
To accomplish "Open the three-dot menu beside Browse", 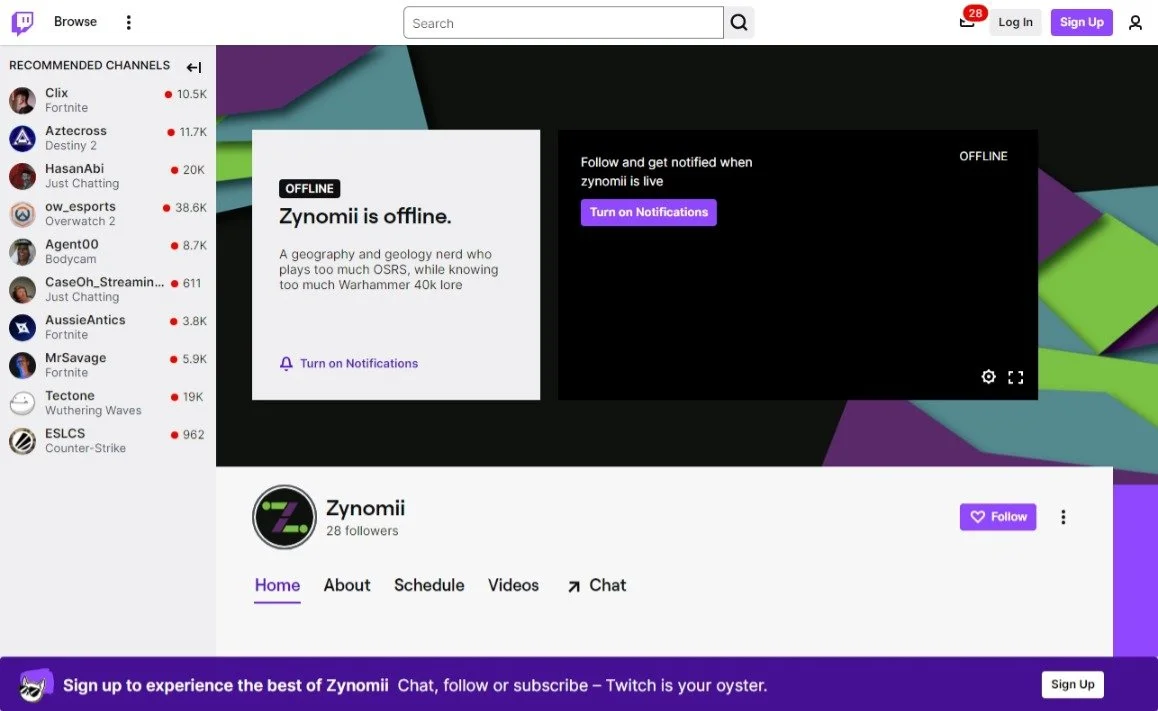I will click(x=129, y=22).
